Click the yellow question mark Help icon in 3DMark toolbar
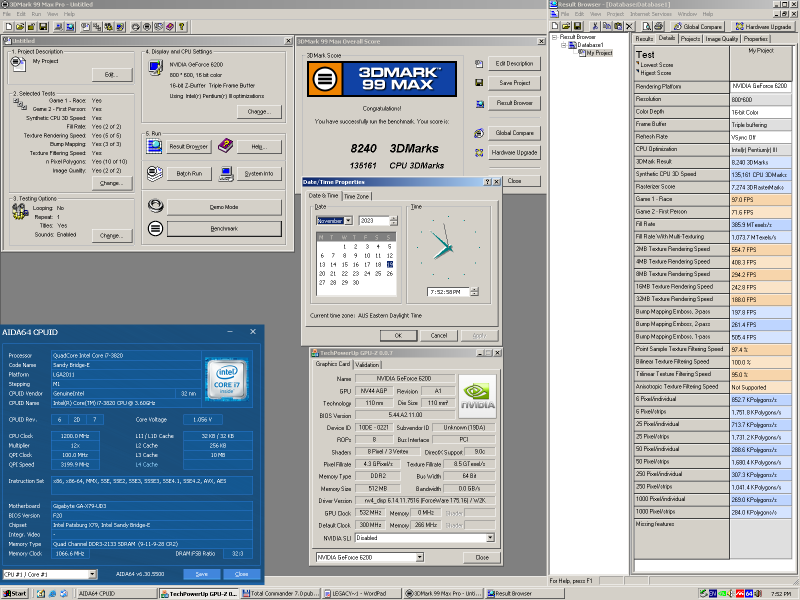 pos(182,27)
